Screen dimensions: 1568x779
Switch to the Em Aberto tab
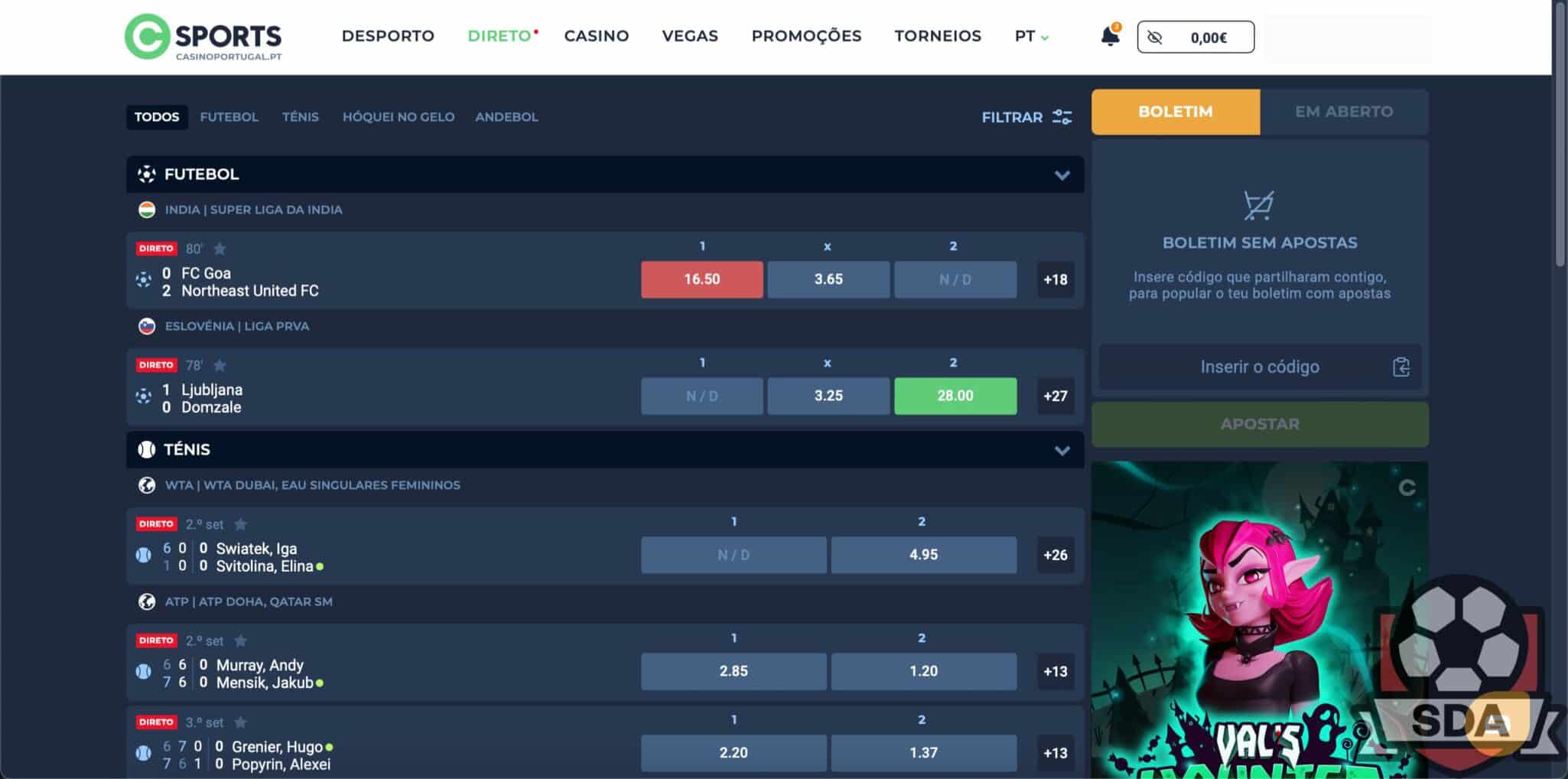(x=1343, y=112)
